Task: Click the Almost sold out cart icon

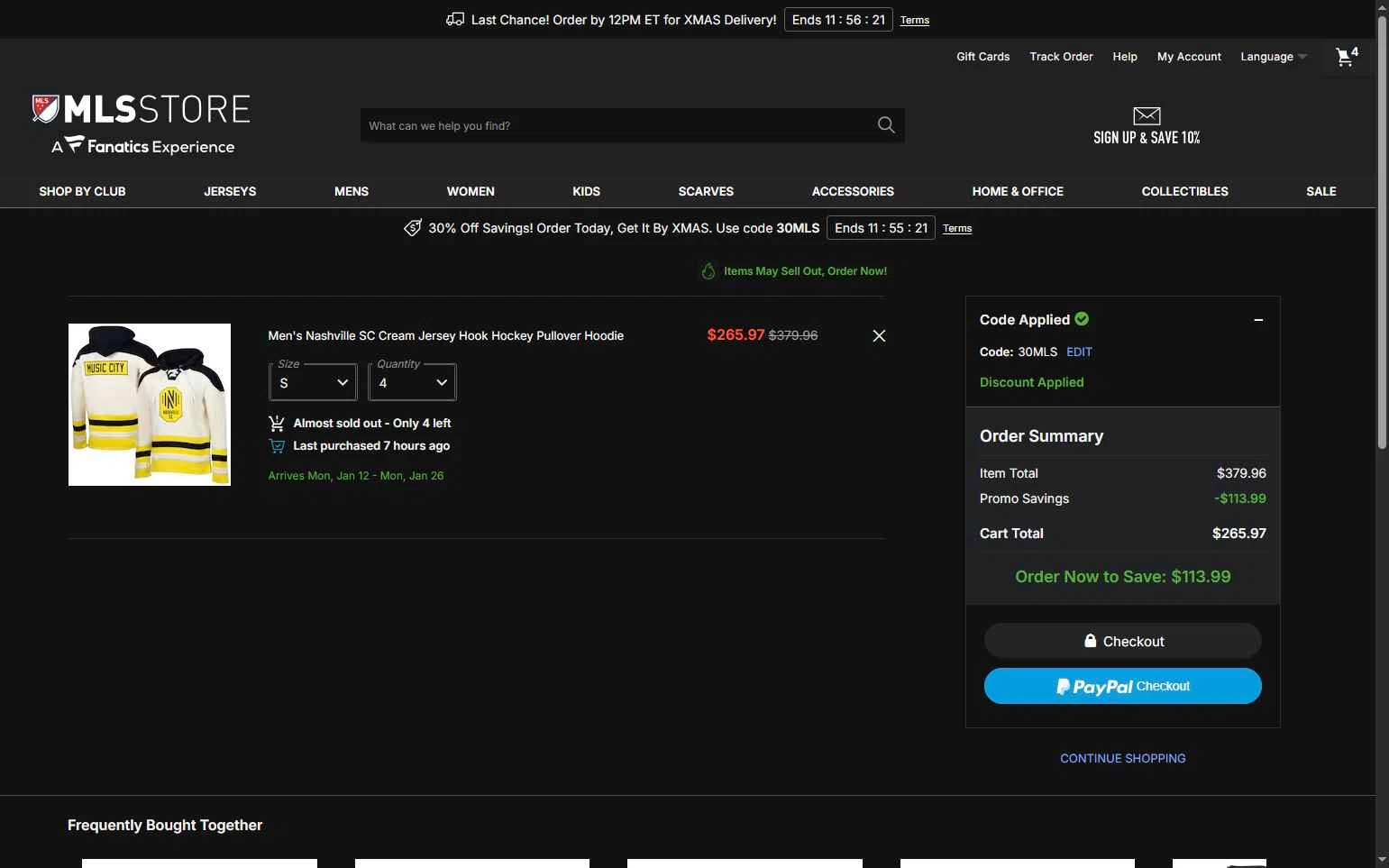Action: pos(277,423)
